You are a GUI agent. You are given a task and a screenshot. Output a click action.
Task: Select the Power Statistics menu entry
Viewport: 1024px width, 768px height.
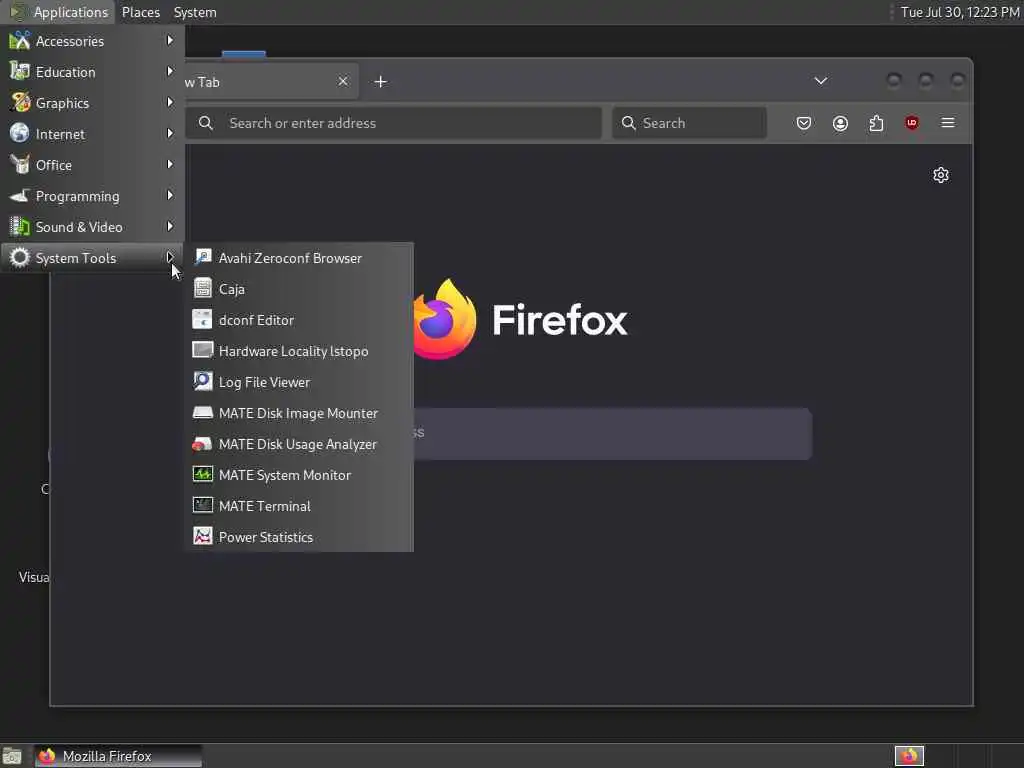tap(299, 536)
